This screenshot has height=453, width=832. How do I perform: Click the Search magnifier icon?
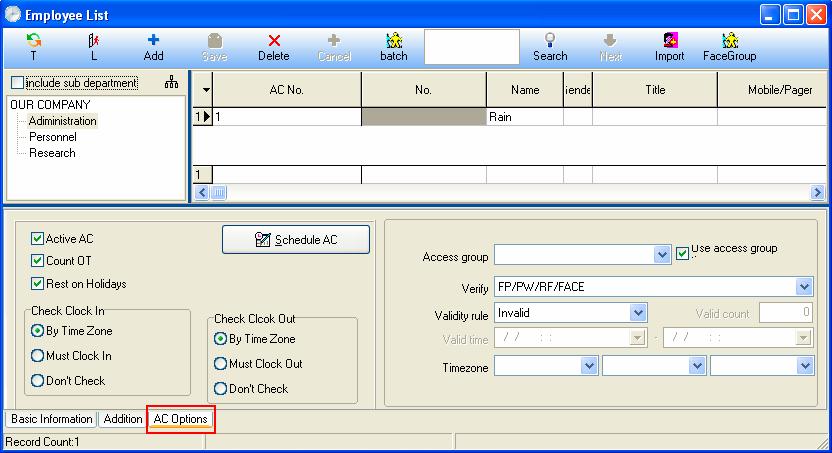[550, 40]
